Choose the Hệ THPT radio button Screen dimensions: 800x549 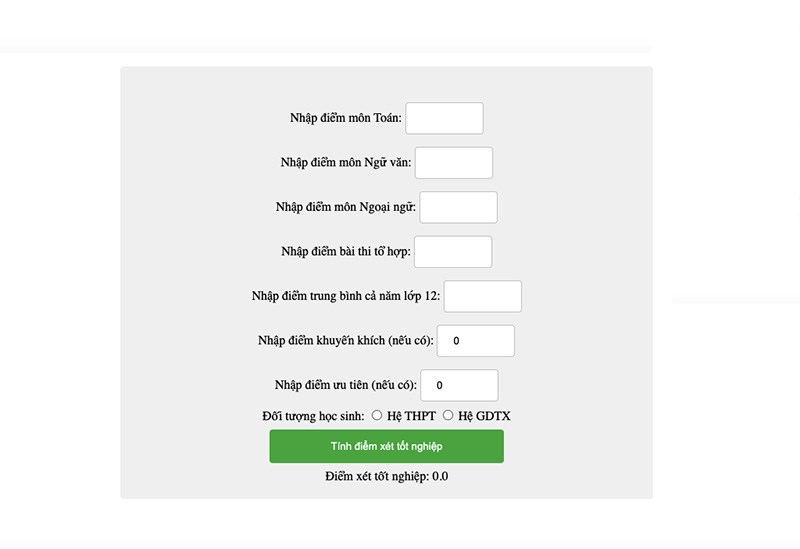pos(377,415)
